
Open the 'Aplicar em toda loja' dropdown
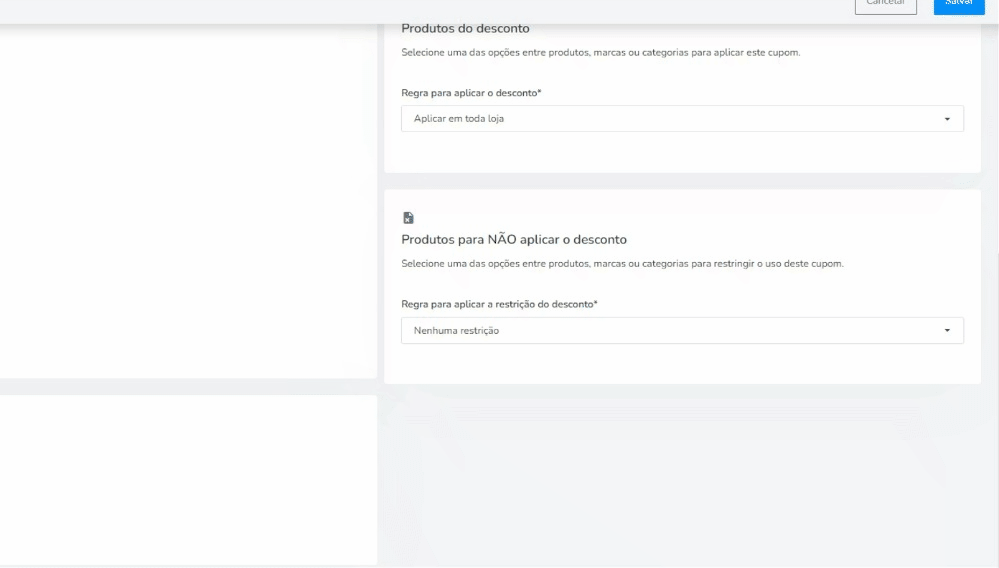[x=682, y=118]
